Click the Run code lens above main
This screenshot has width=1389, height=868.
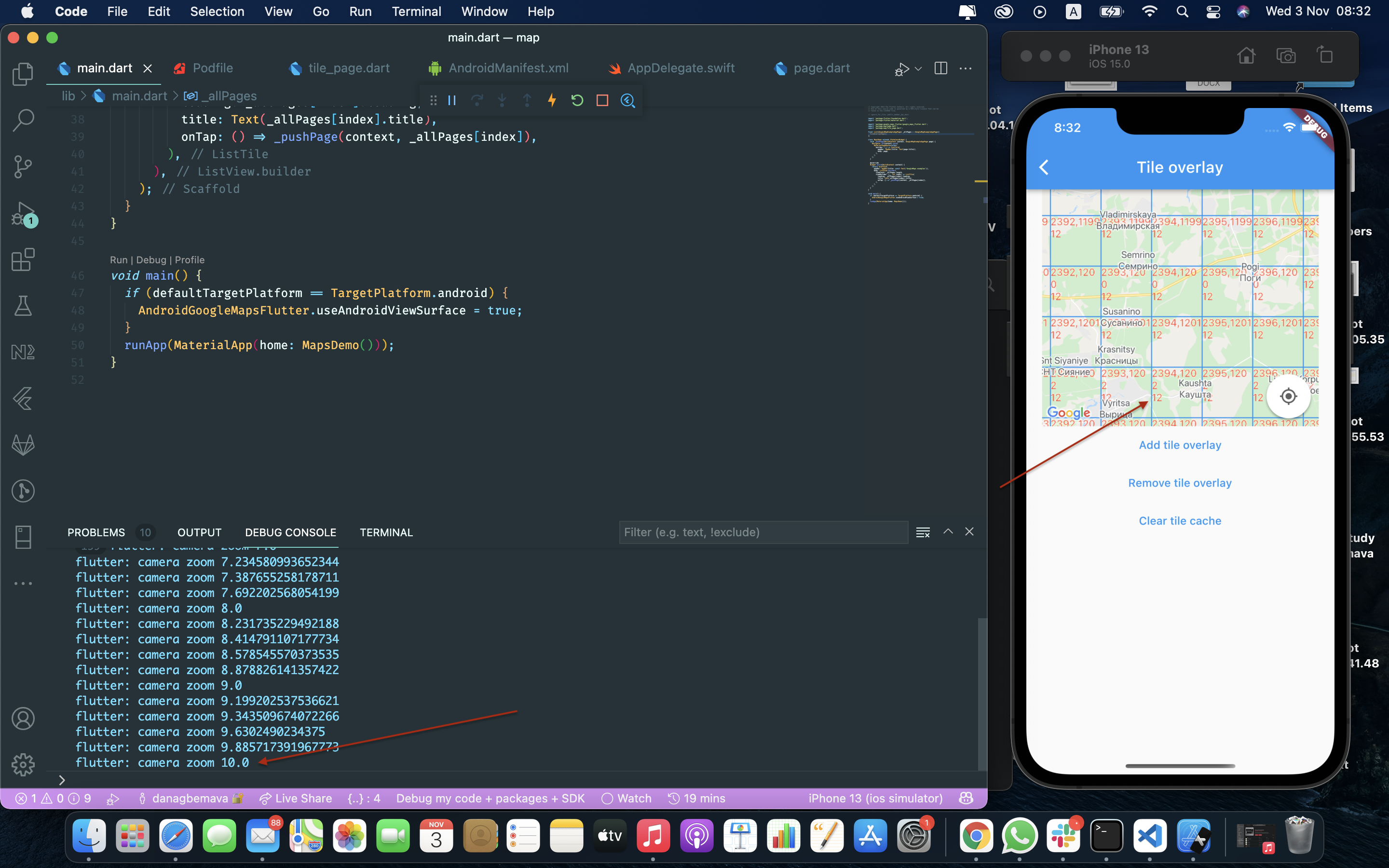(119, 260)
